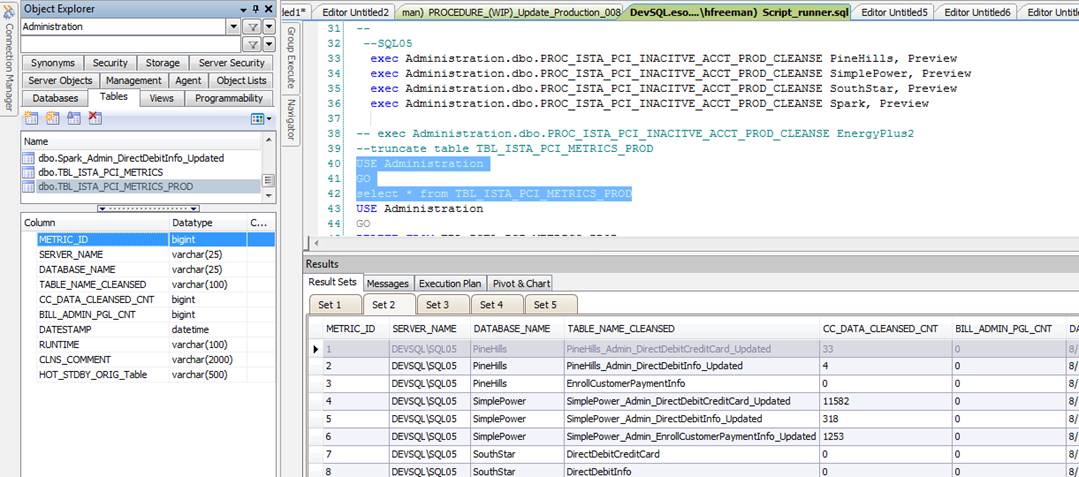Select the SERVER_NAME column row in column list
This screenshot has height=477, width=1079.
(x=149, y=254)
